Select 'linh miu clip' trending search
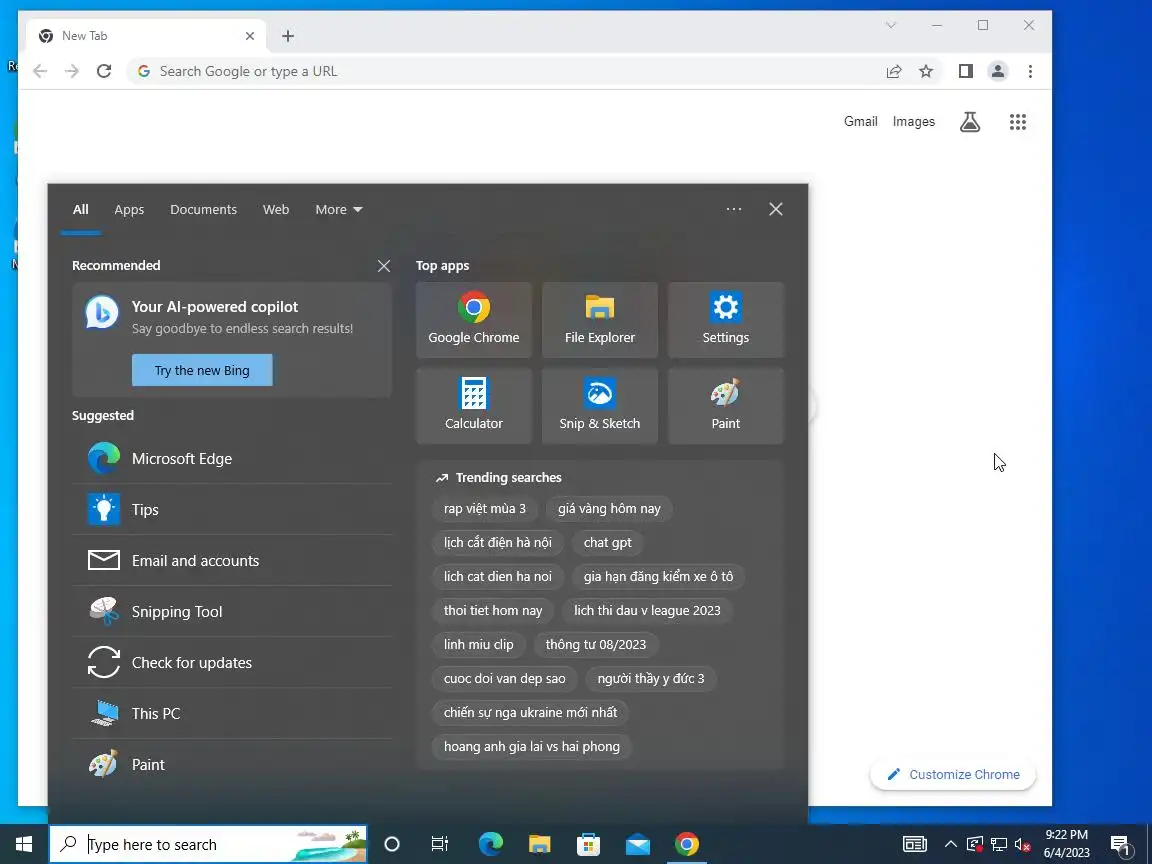Viewport: 1152px width, 864px height. click(x=478, y=644)
